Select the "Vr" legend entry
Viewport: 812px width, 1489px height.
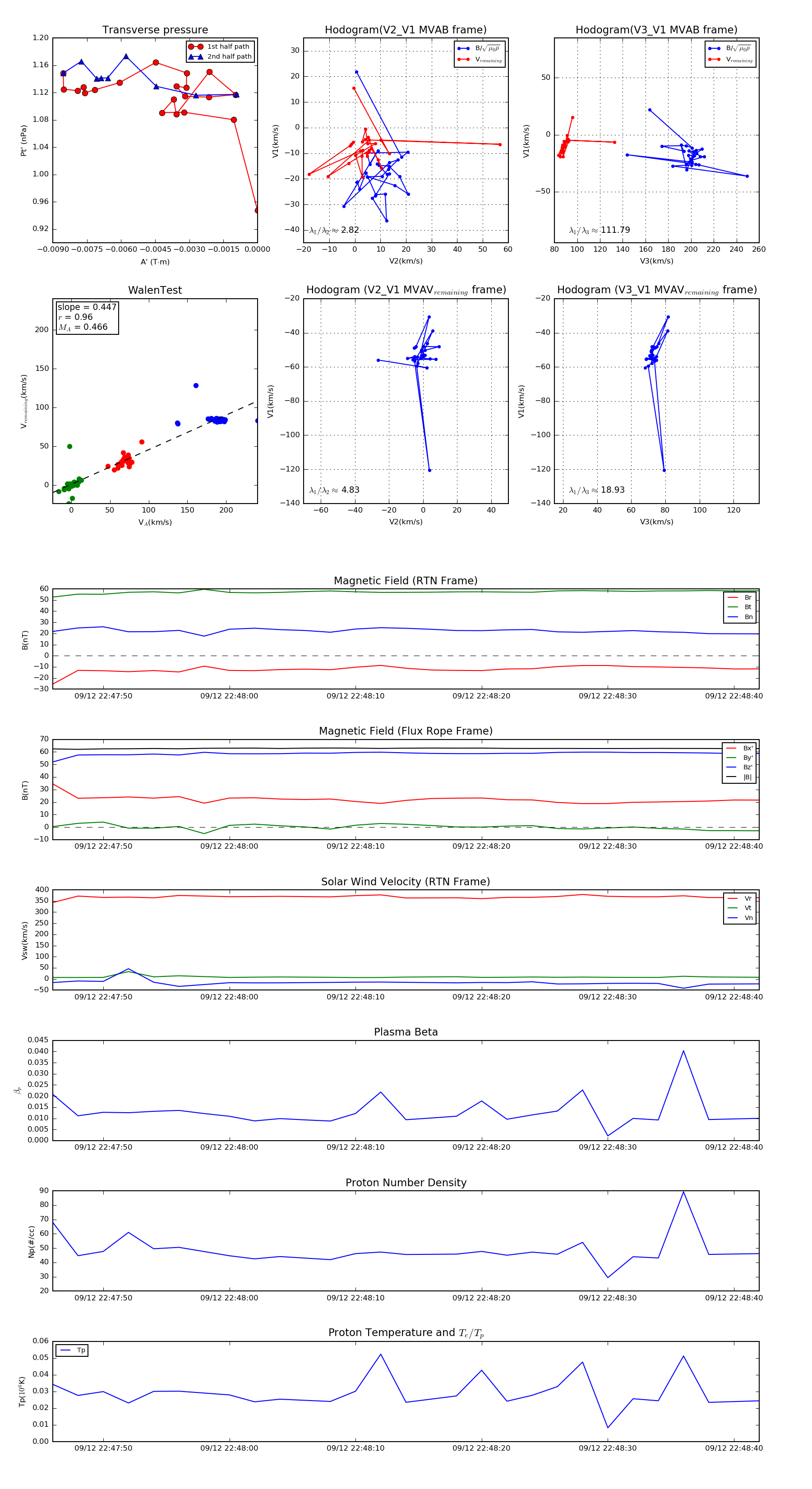pos(740,898)
